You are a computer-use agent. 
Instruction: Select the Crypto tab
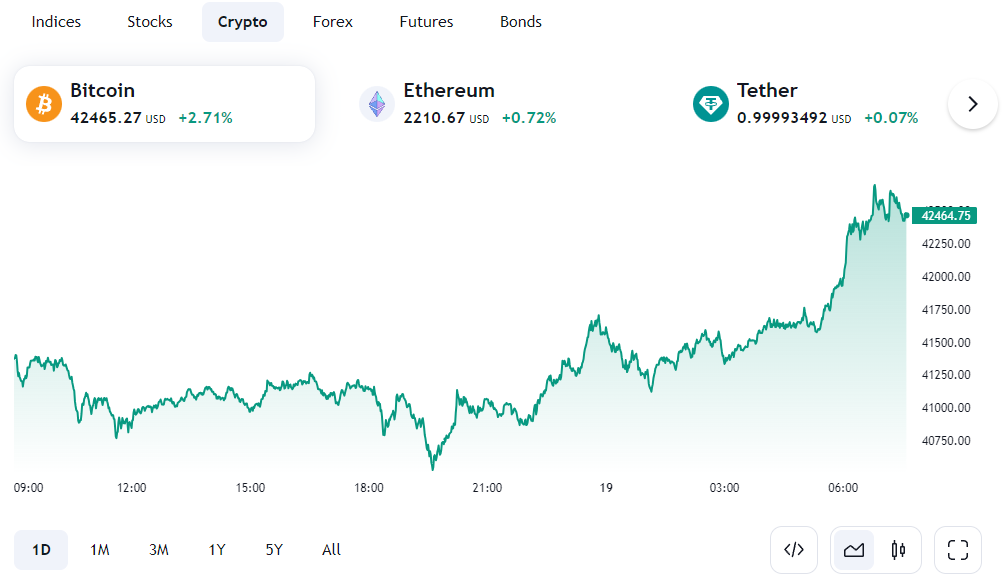[242, 22]
